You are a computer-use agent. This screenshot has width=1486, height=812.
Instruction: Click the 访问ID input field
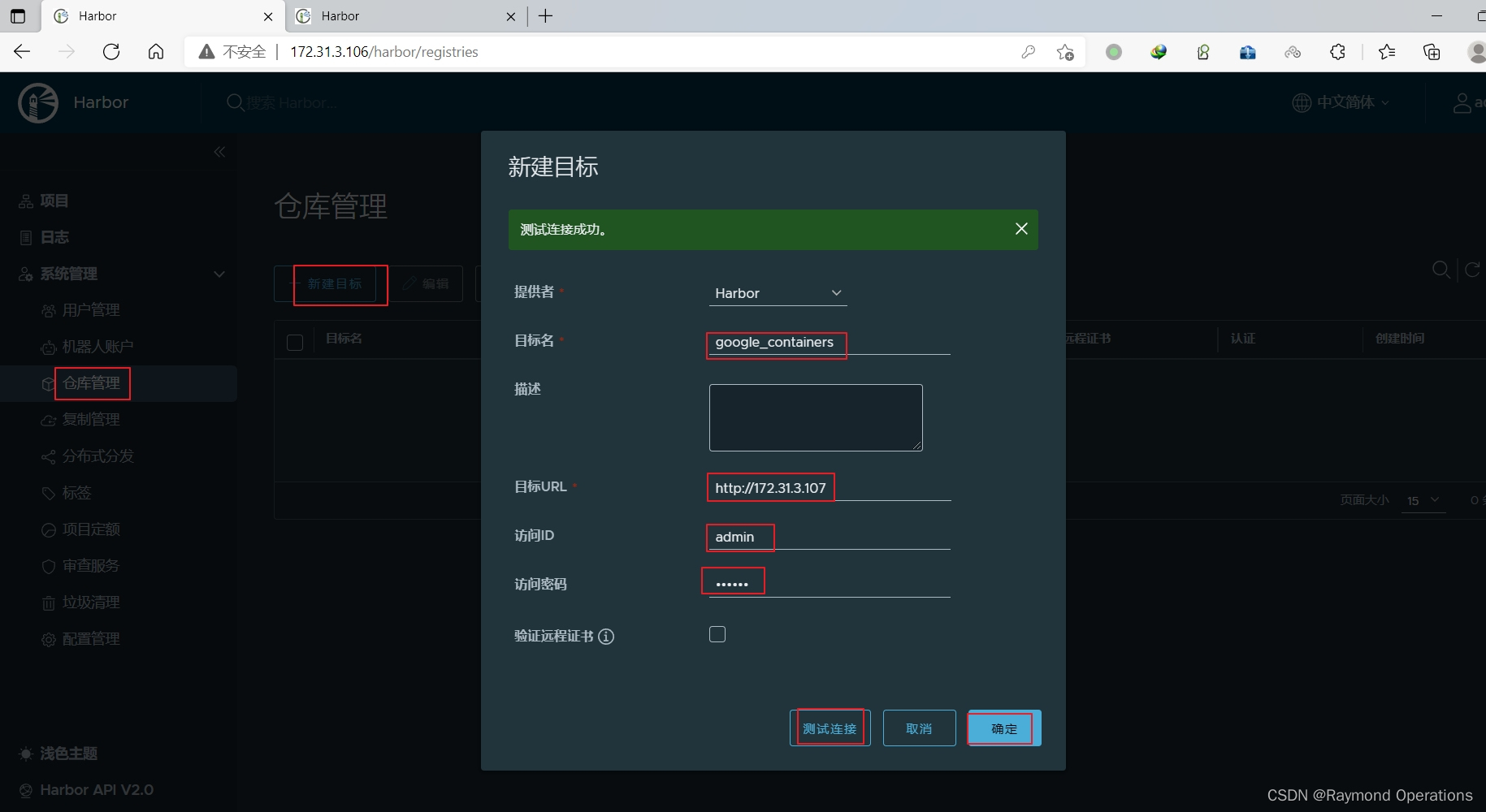coord(830,537)
